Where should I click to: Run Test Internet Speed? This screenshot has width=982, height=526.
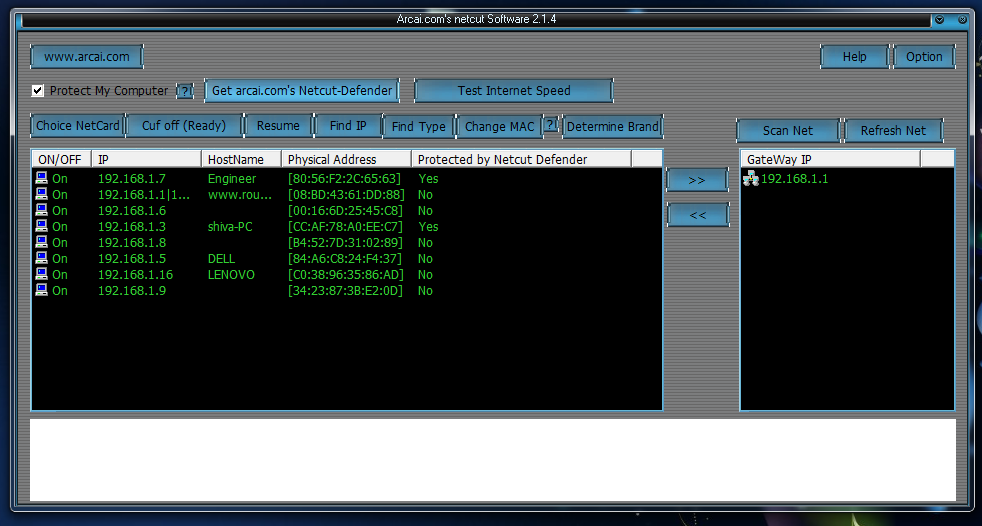tap(514, 91)
